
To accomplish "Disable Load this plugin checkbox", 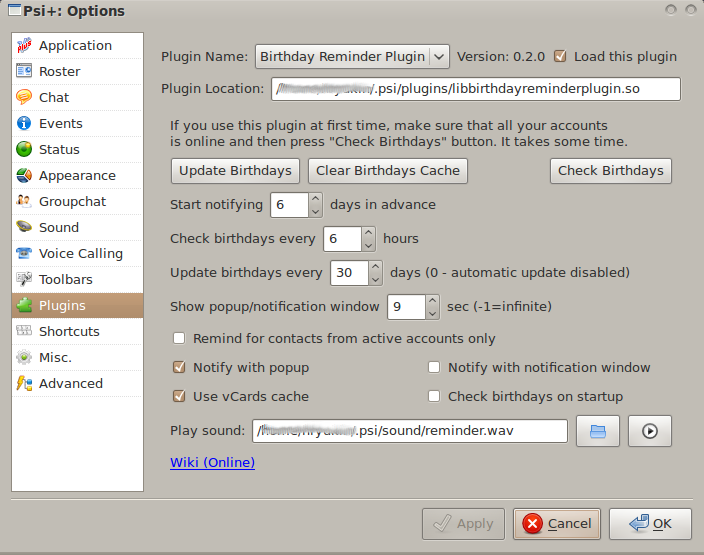I will coord(560,56).
